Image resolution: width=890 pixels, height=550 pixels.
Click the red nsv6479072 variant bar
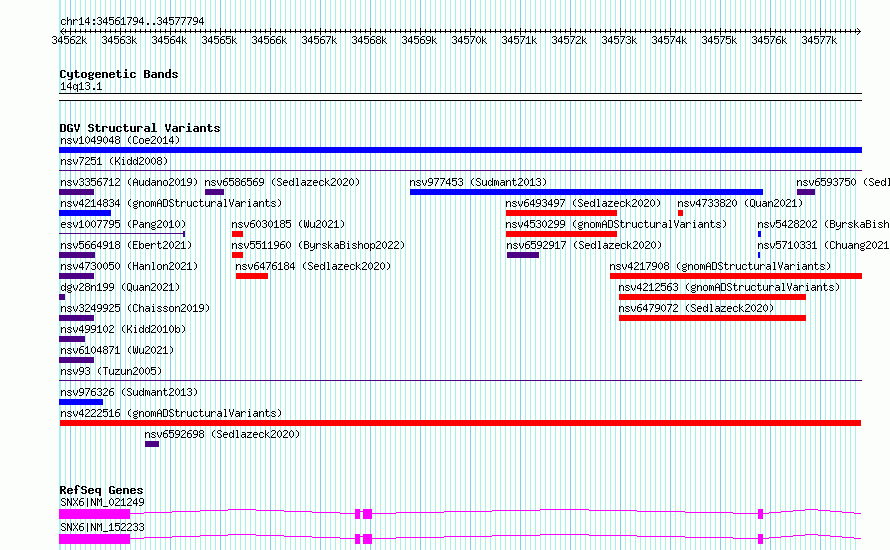(712, 318)
